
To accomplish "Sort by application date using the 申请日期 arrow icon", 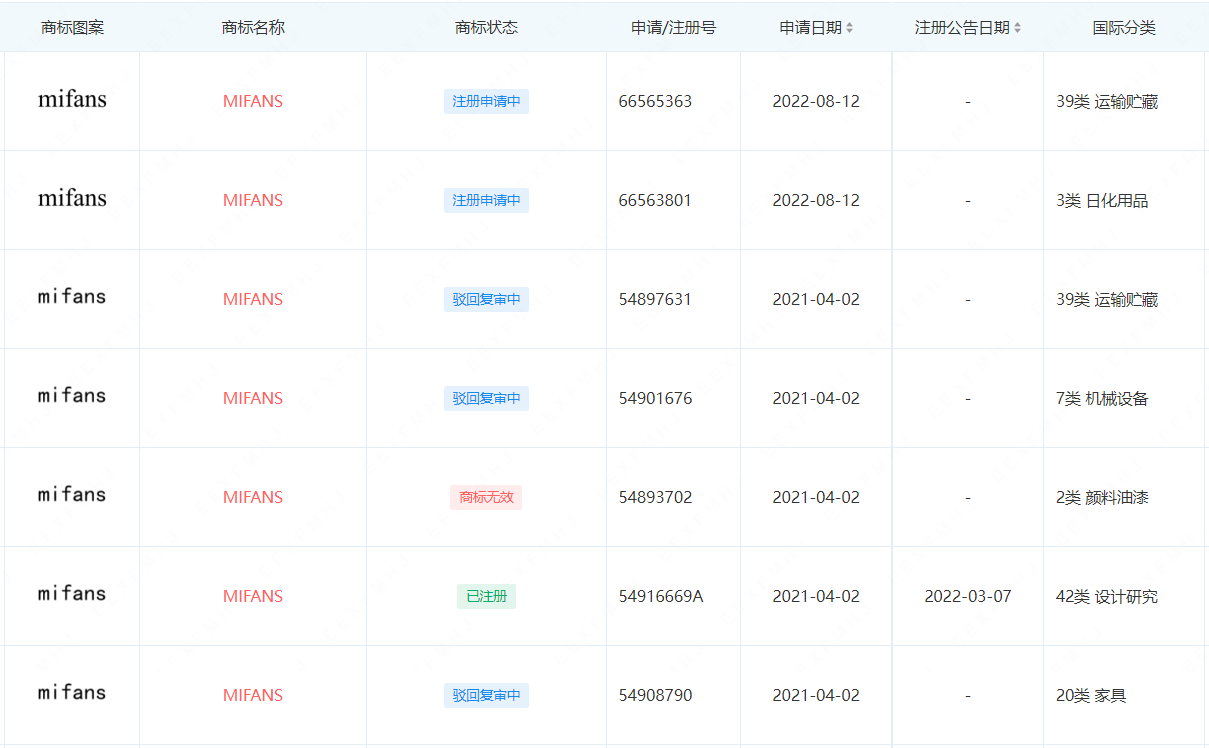I will (850, 28).
